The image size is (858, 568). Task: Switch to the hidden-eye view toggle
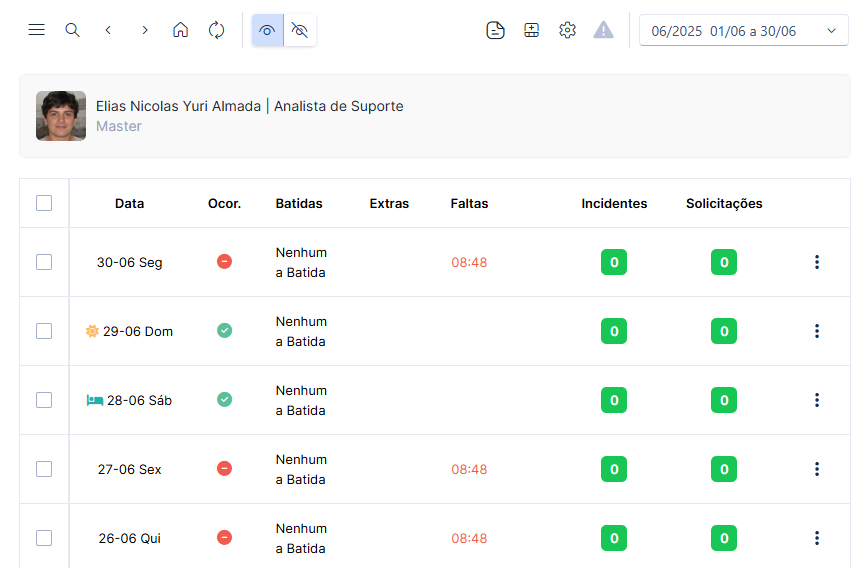(300, 30)
